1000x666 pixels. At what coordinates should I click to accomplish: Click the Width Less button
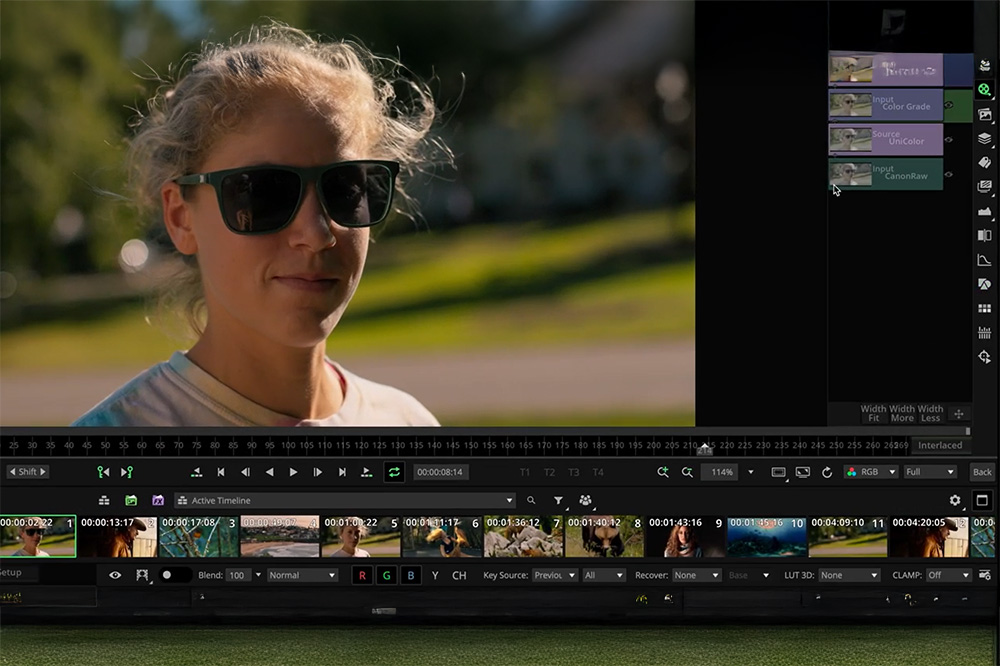[930, 413]
